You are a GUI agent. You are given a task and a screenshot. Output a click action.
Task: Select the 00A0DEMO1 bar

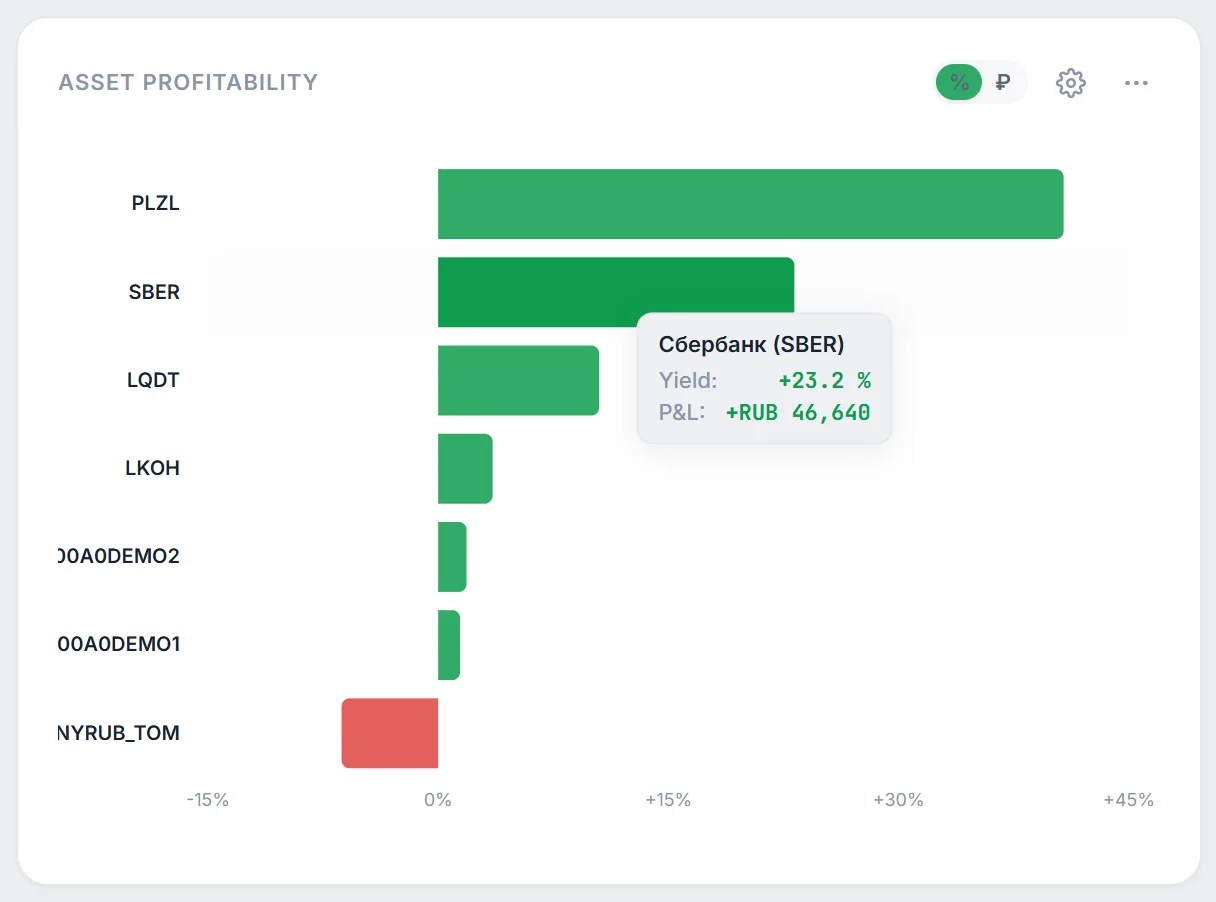pyautogui.click(x=449, y=645)
